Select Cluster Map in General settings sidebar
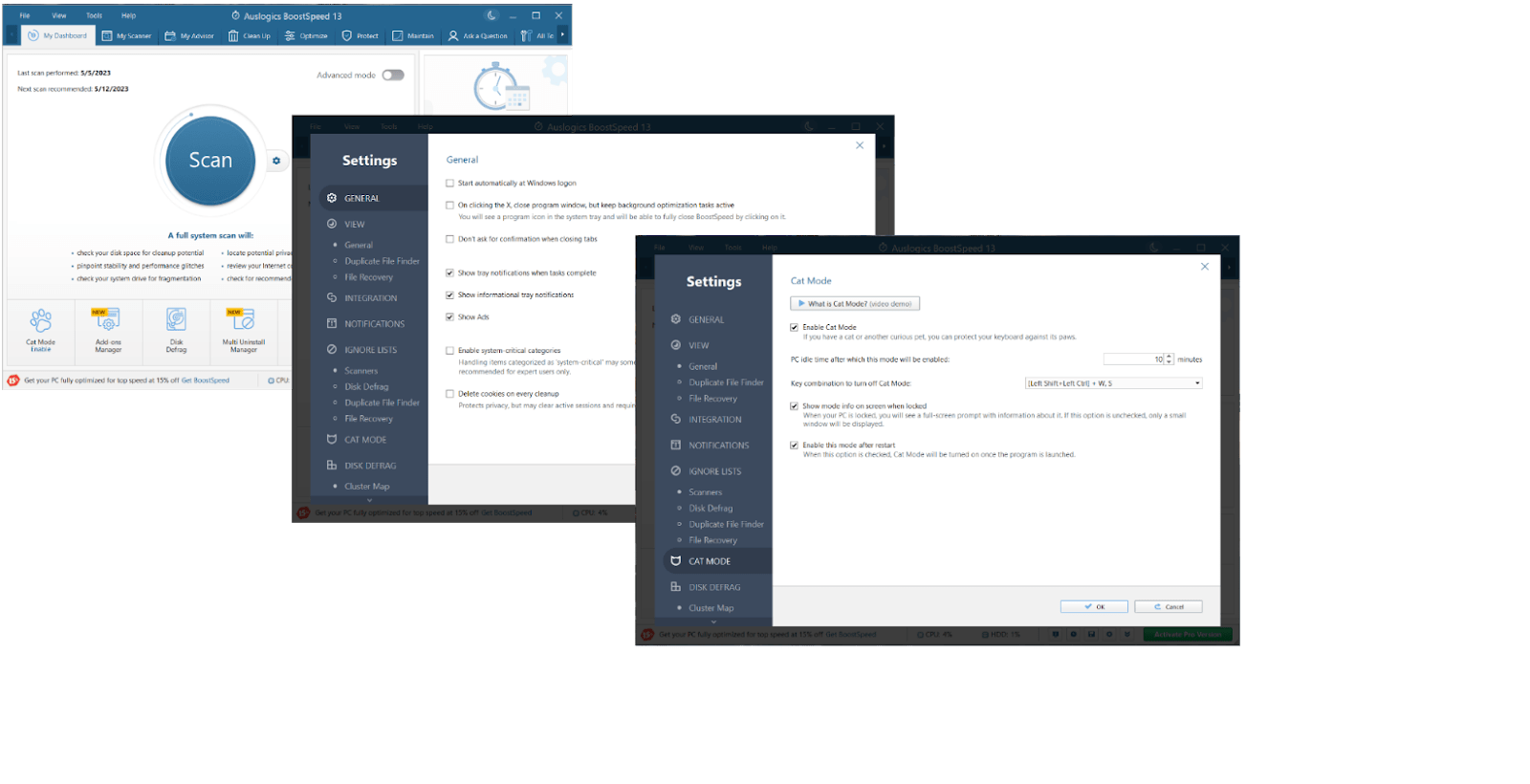Viewport: 1530px width, 784px height. coord(367,487)
